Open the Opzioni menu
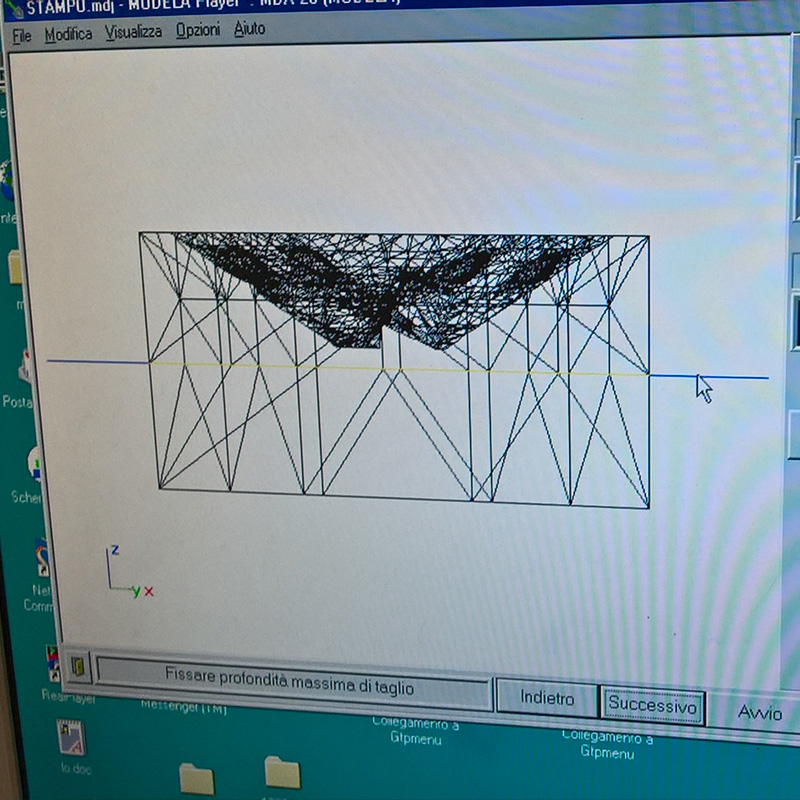 click(x=198, y=30)
